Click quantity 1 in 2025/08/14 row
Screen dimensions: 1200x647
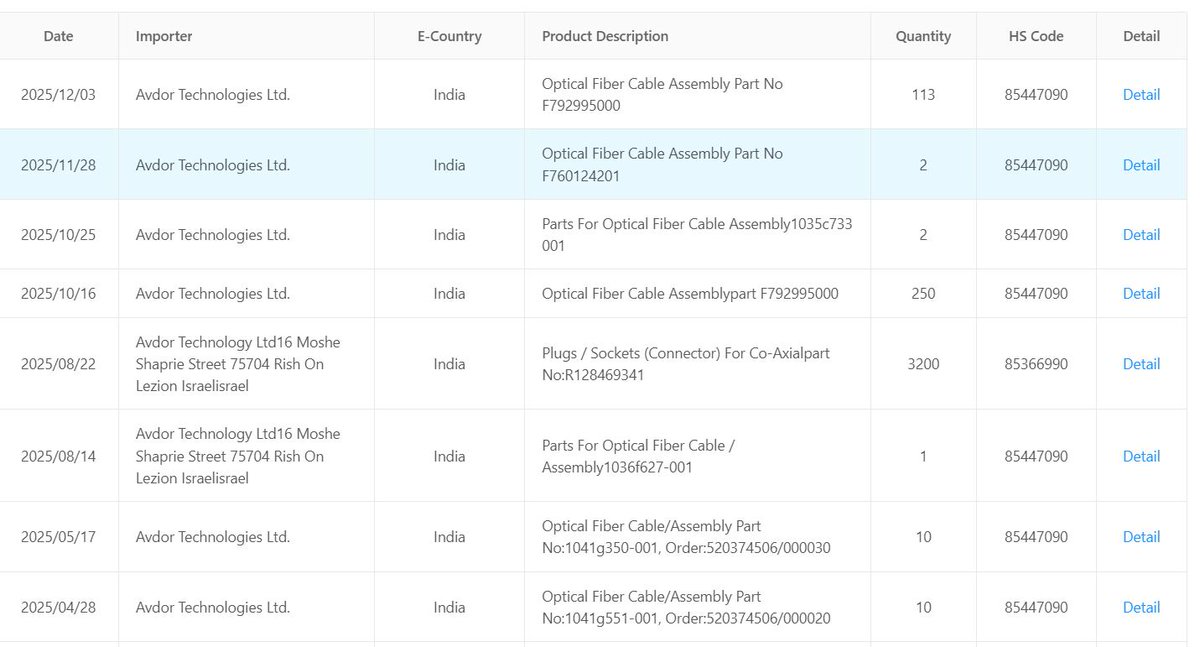pyautogui.click(x=923, y=456)
